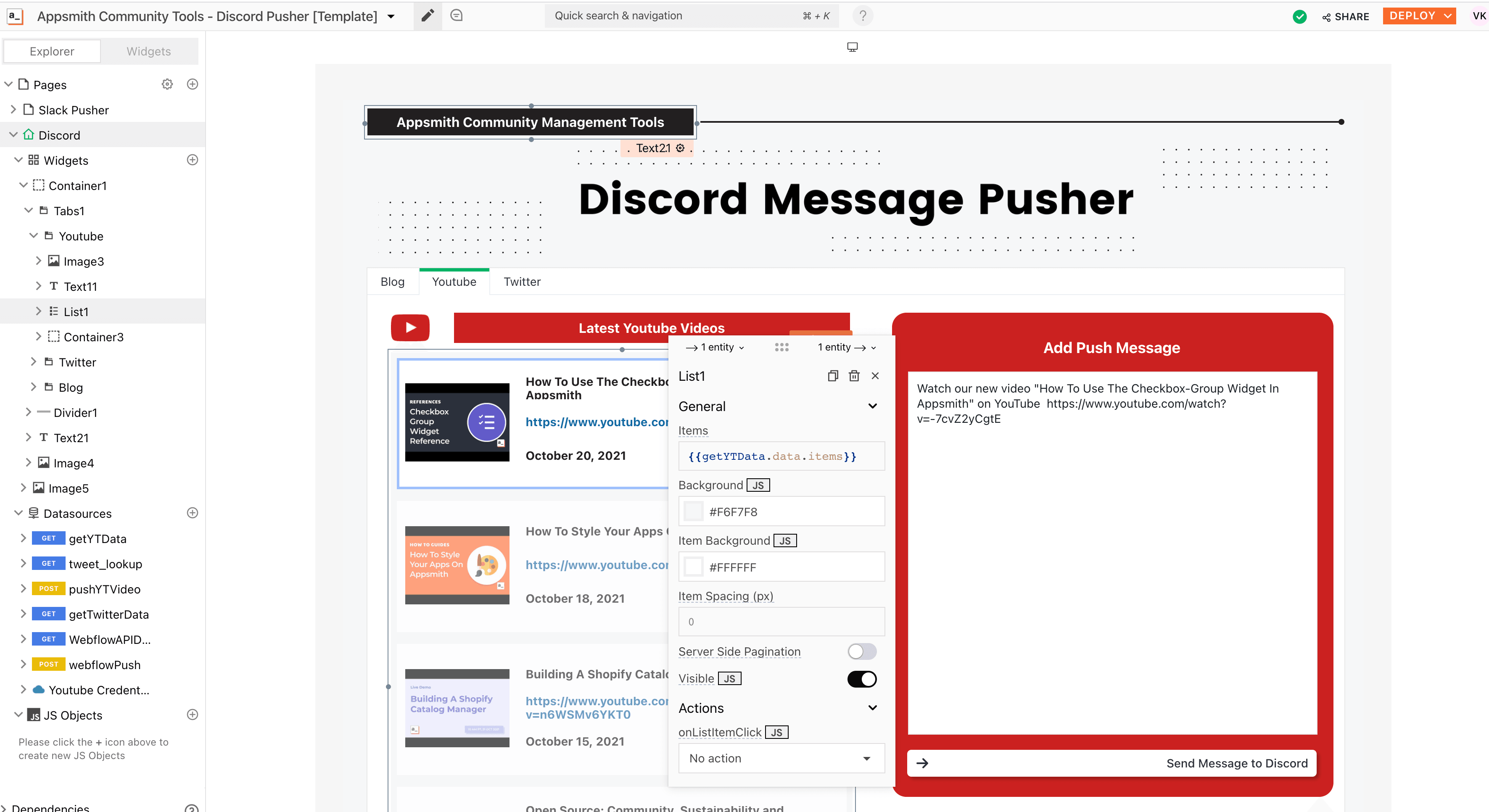Expand the Slack Pusher page
Image resolution: width=1489 pixels, height=812 pixels.
[x=13, y=110]
